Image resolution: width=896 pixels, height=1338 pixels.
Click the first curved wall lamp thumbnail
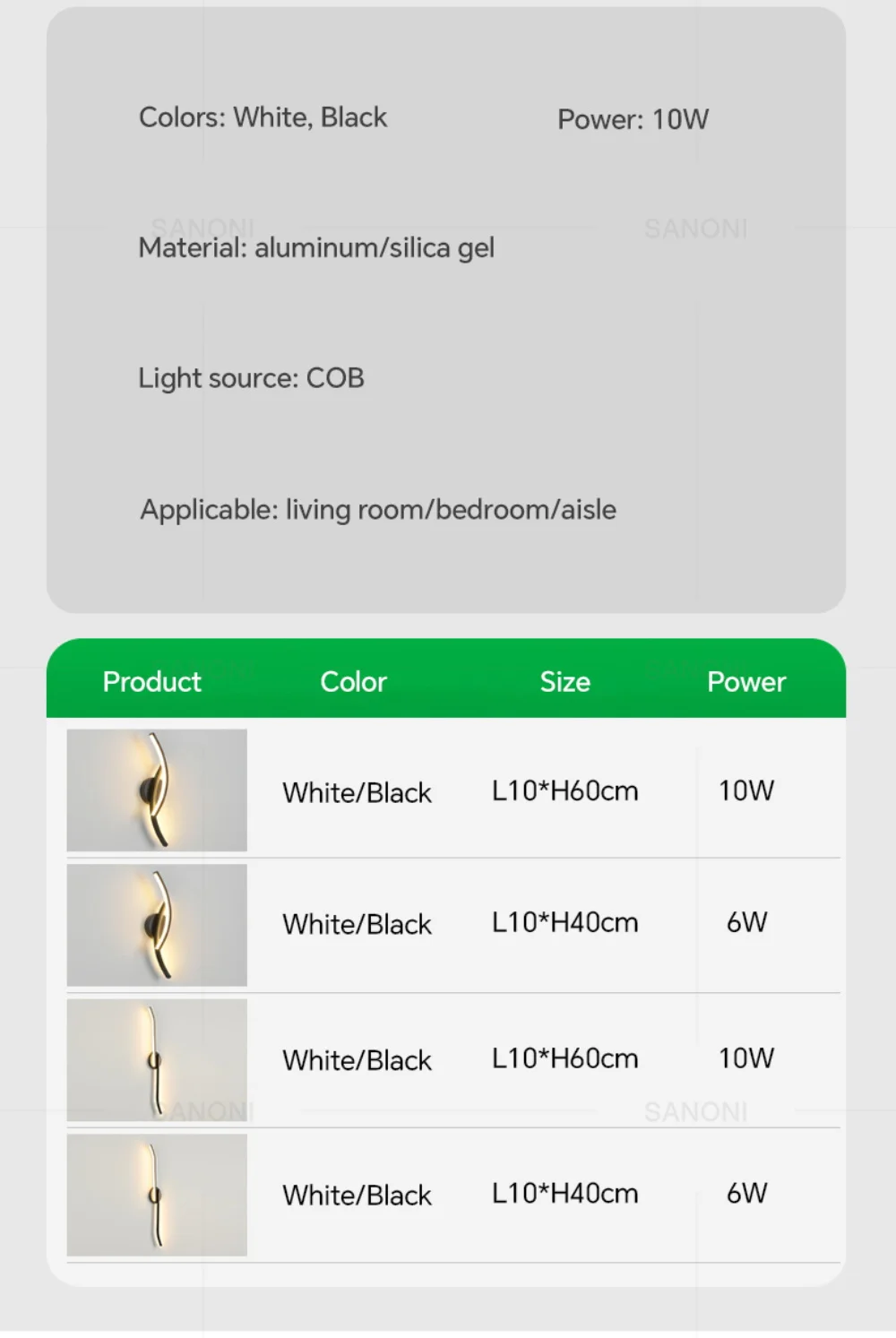point(157,790)
